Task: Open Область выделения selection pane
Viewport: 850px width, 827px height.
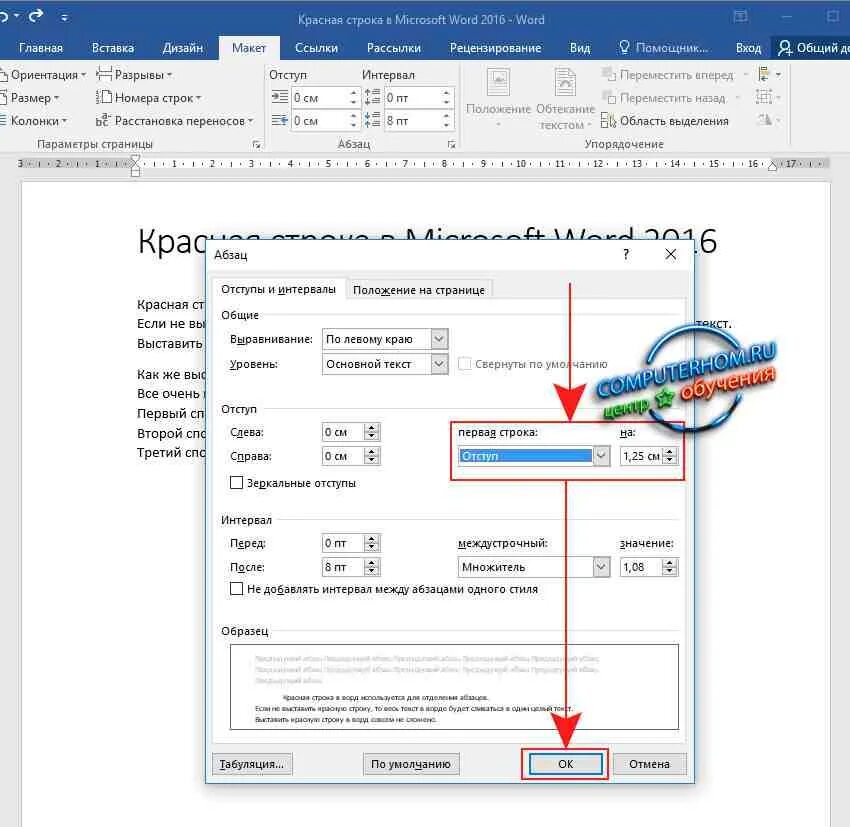Action: [x=665, y=121]
